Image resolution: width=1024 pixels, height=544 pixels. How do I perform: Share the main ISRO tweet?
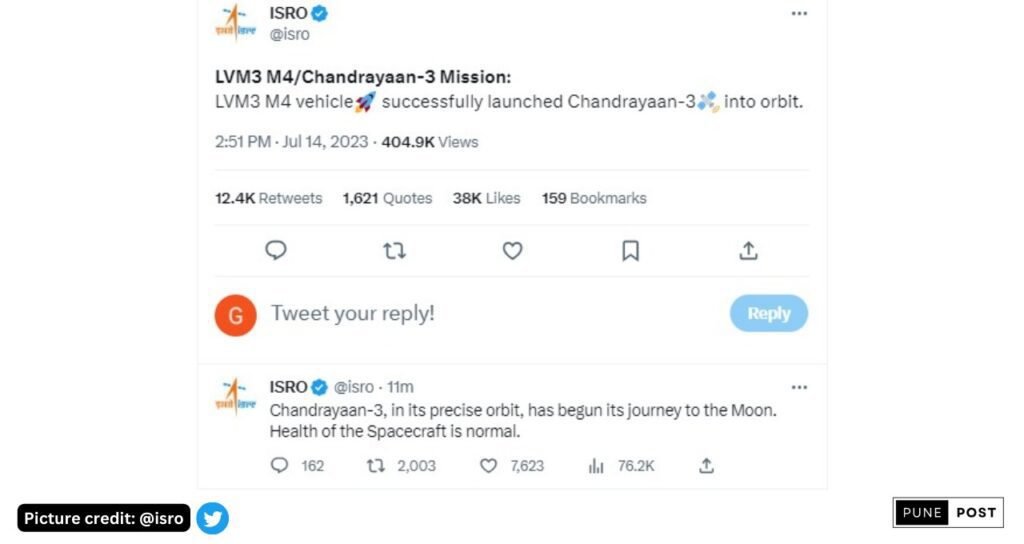pos(748,251)
